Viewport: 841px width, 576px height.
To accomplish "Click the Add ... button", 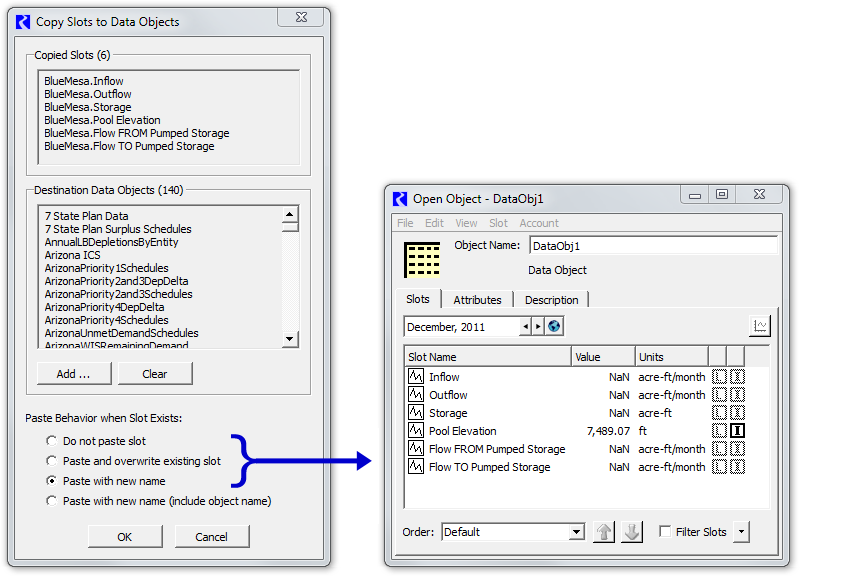I will click(74, 374).
